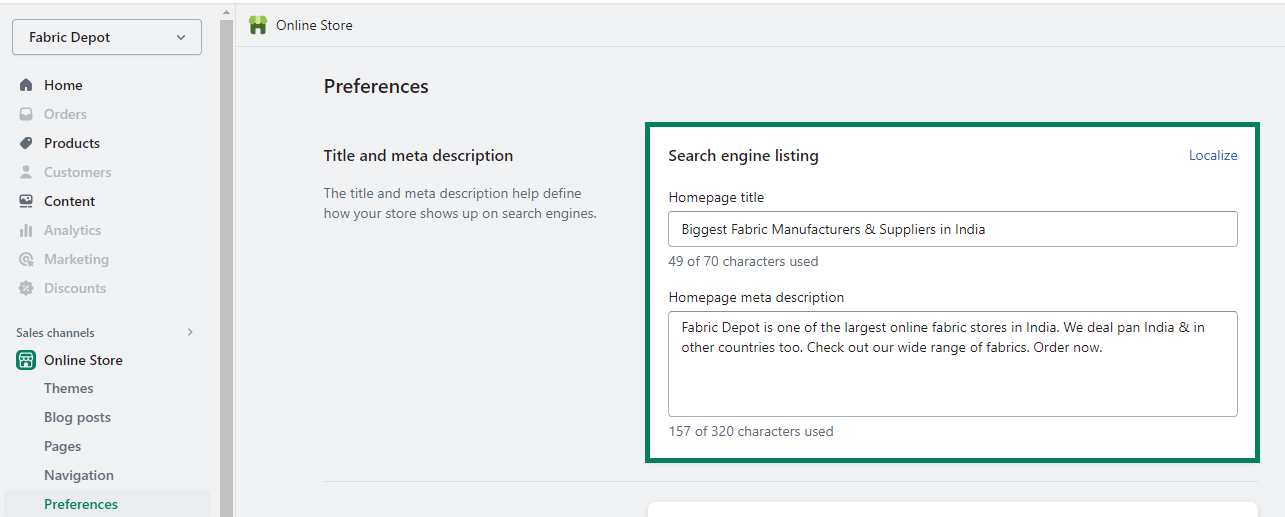Click the Products tag icon
Screen dimensions: 1285x517
pos(26,143)
